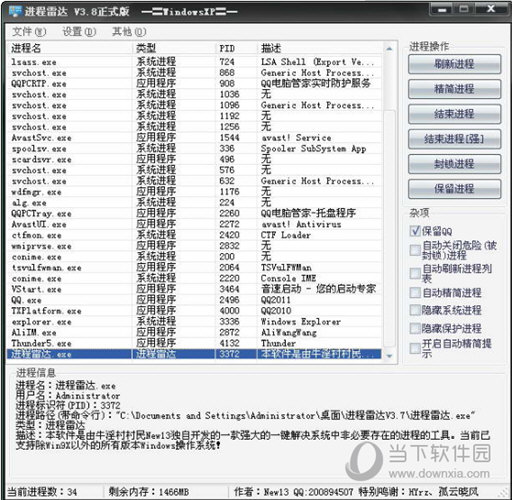512x500 pixels.
Task: Select the highlighted 进程雷达.exe row
Action: (x=195, y=354)
